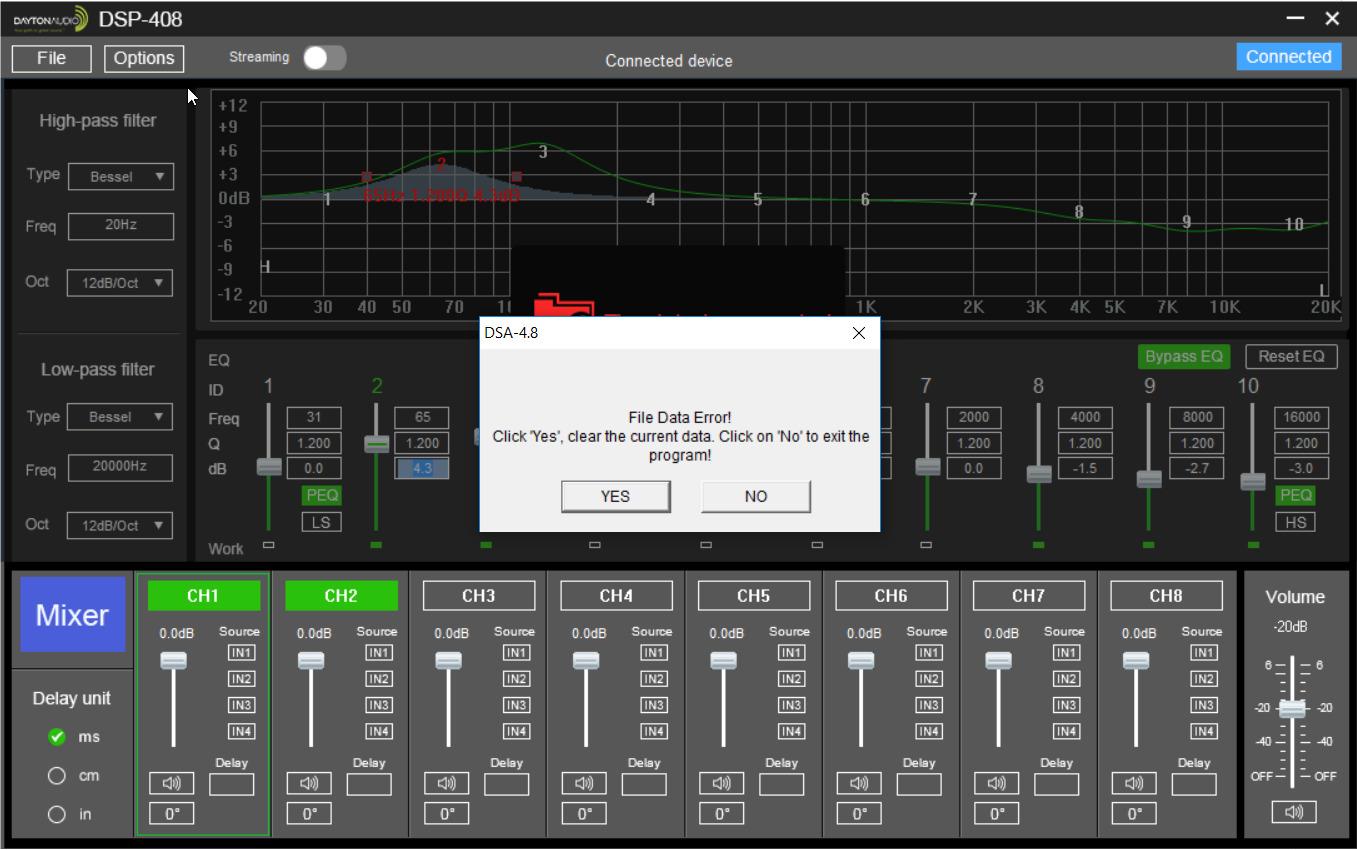Open the File menu
Viewport: 1357px width, 850px height.
[x=51, y=58]
